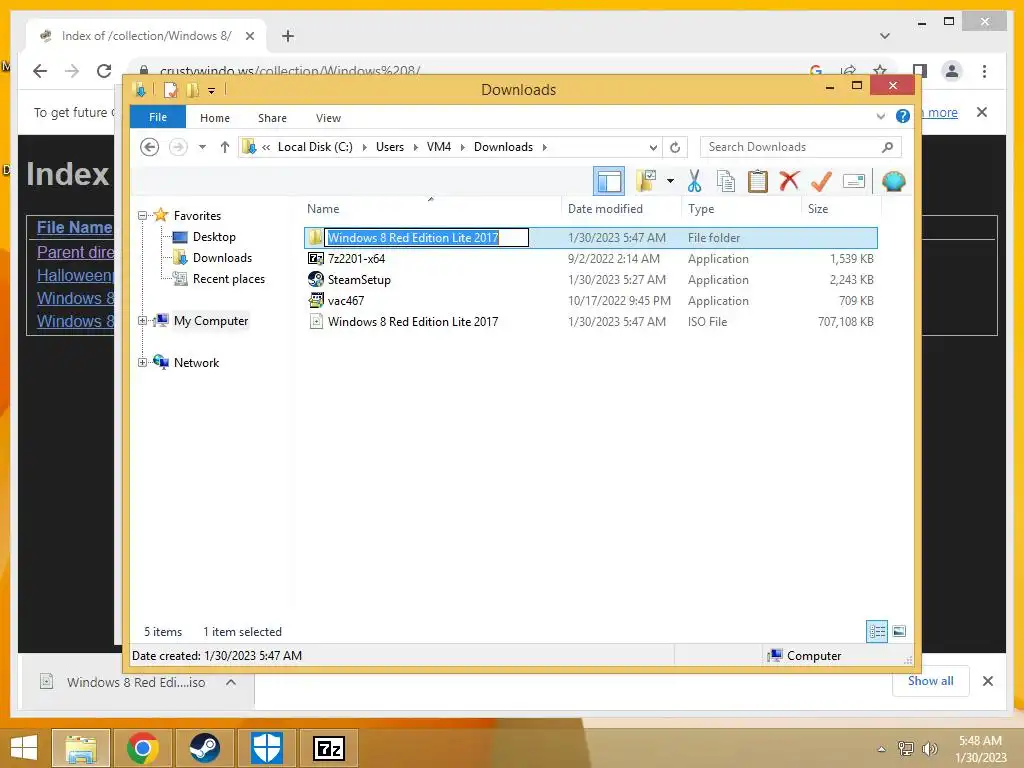The image size is (1024, 768).
Task: Click the folder options toolbar icon
Action: tap(646, 181)
